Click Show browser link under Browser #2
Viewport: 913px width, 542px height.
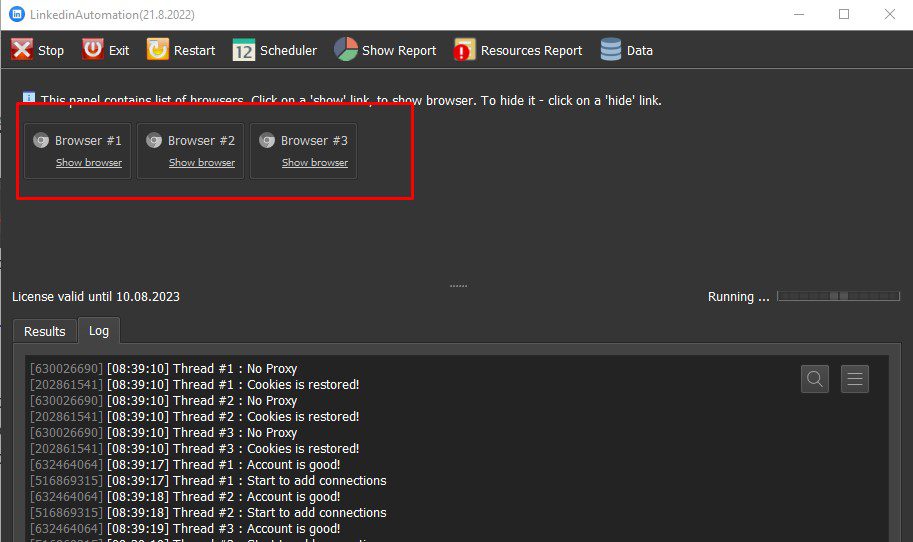(x=202, y=163)
